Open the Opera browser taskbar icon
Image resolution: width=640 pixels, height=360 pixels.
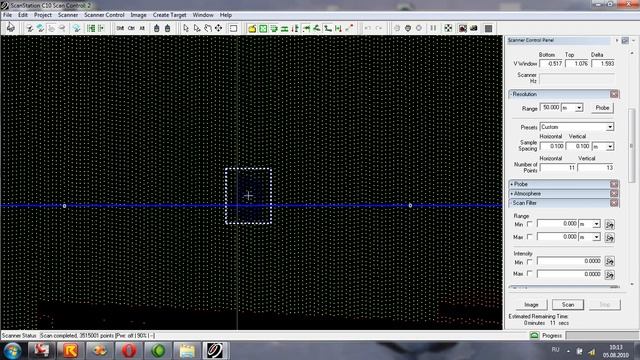(x=129, y=351)
